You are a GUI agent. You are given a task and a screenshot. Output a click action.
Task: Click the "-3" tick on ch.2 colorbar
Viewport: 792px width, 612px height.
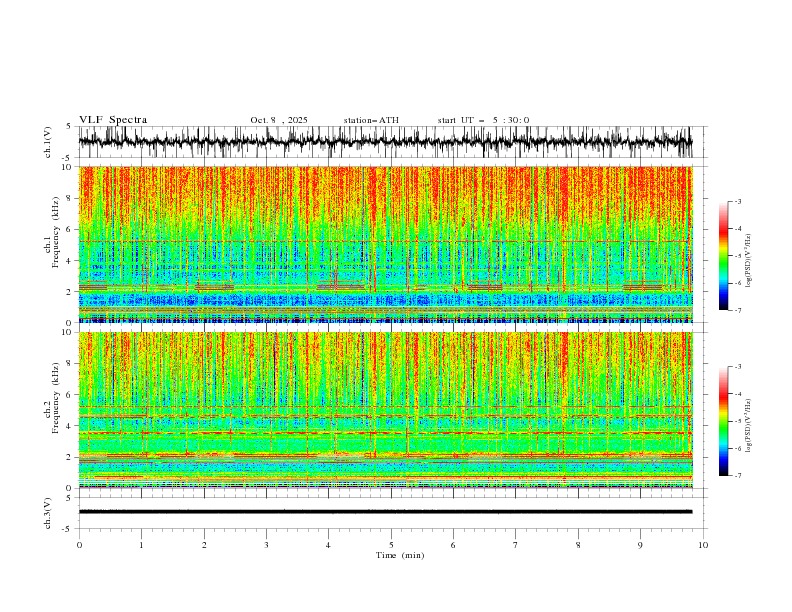737,367
